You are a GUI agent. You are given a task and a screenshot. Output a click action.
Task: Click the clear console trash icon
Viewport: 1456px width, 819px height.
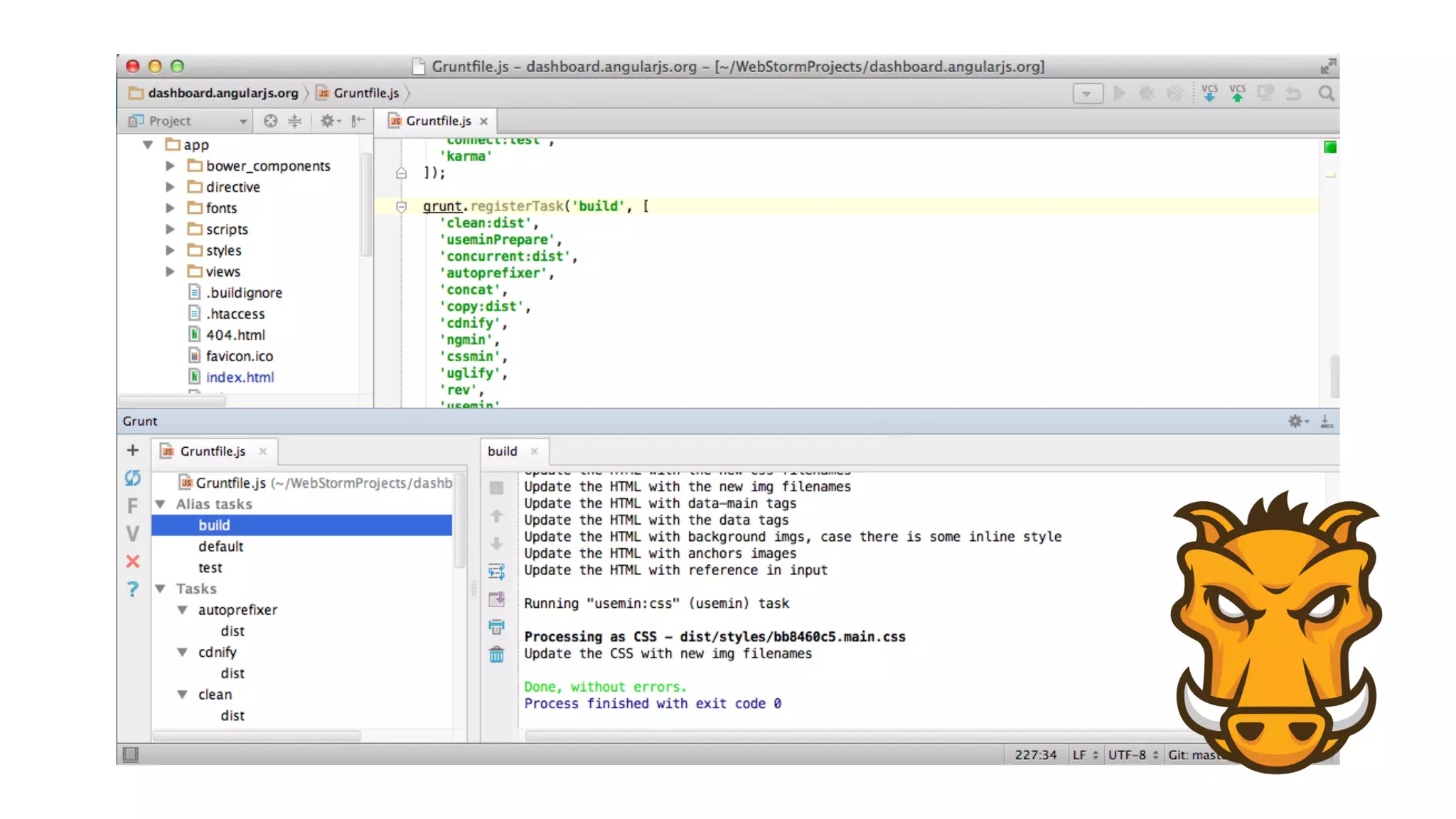(496, 654)
